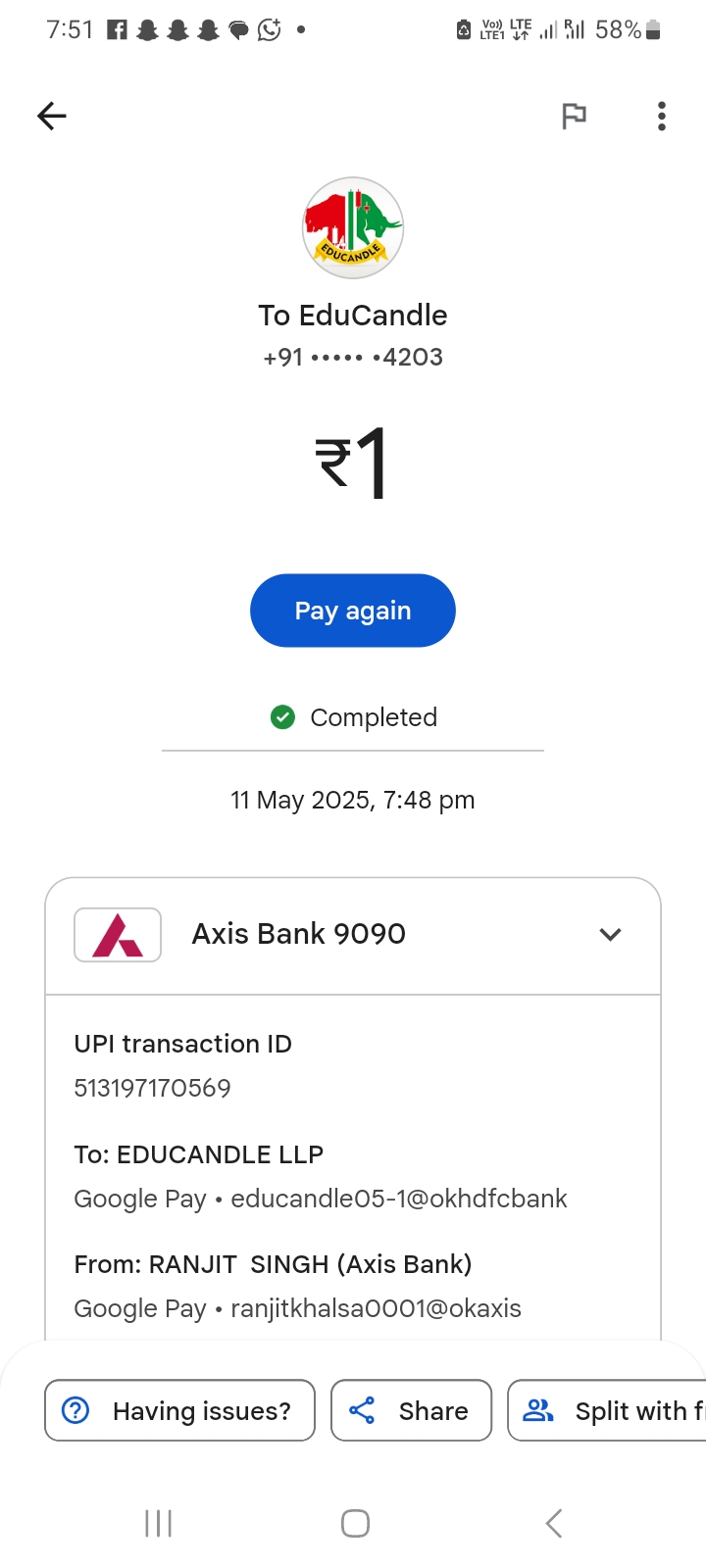Screen dimensions: 706x1568
Task: Tap the Android home button icon
Action: [355, 1523]
